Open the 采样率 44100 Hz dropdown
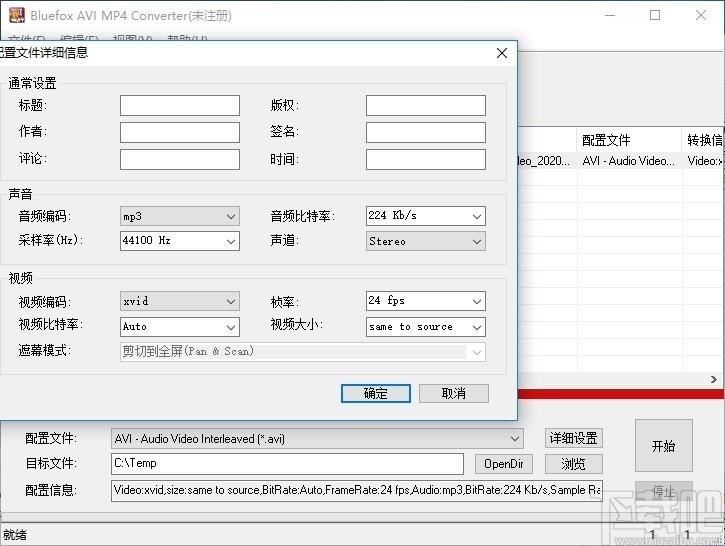The width and height of the screenshot is (725, 546). point(180,241)
